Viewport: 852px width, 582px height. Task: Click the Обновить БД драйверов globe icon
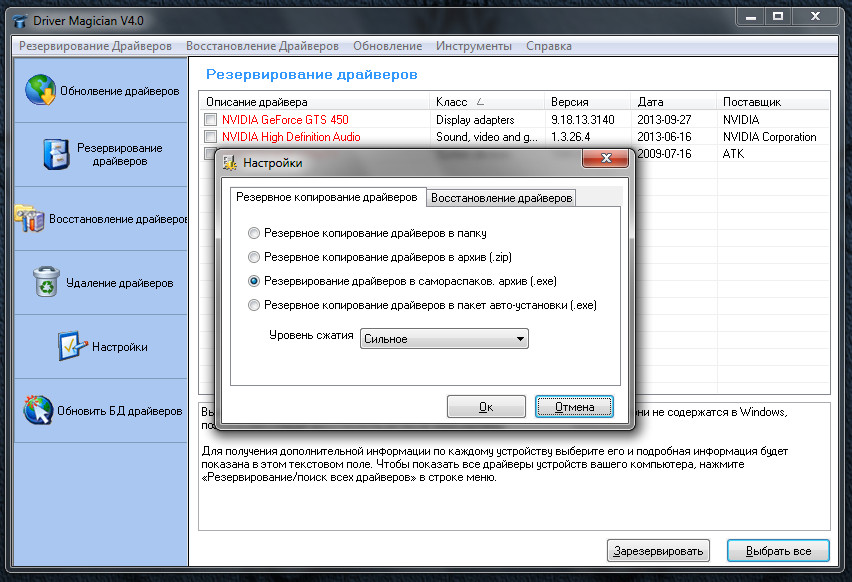[x=38, y=410]
